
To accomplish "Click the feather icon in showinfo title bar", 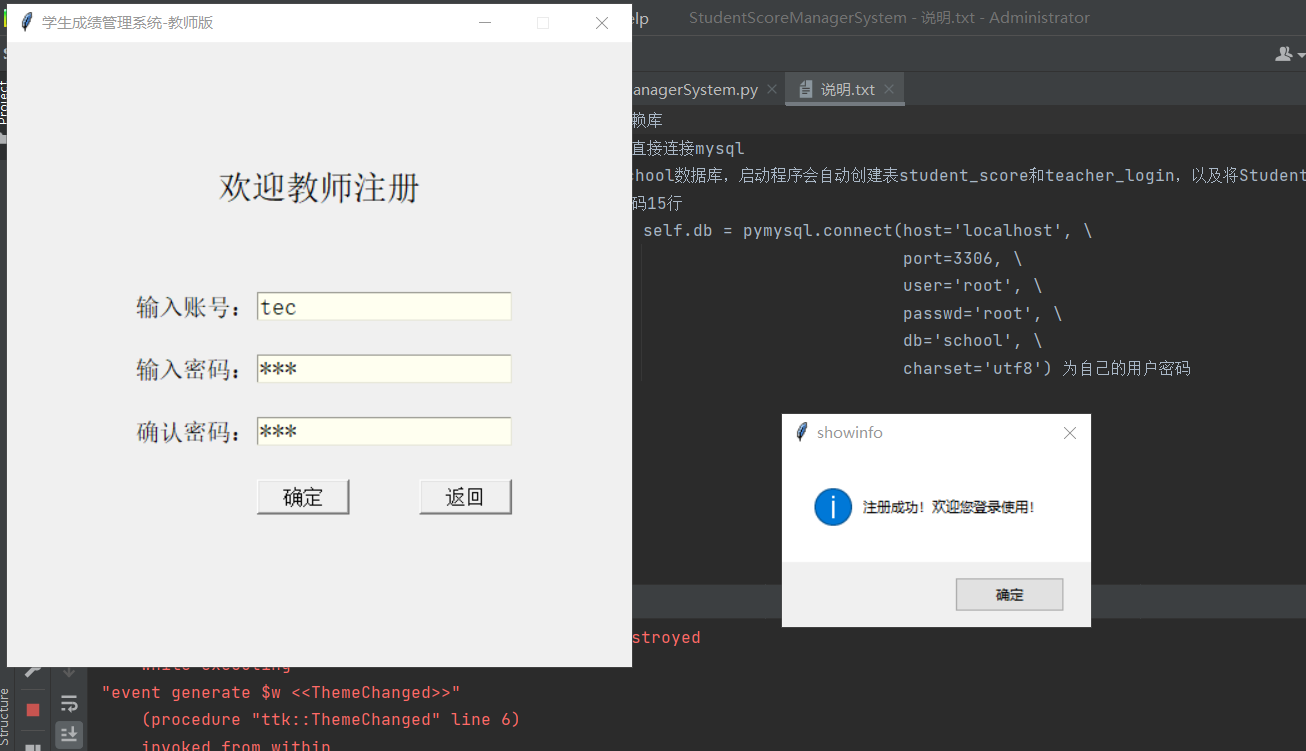I will click(801, 432).
